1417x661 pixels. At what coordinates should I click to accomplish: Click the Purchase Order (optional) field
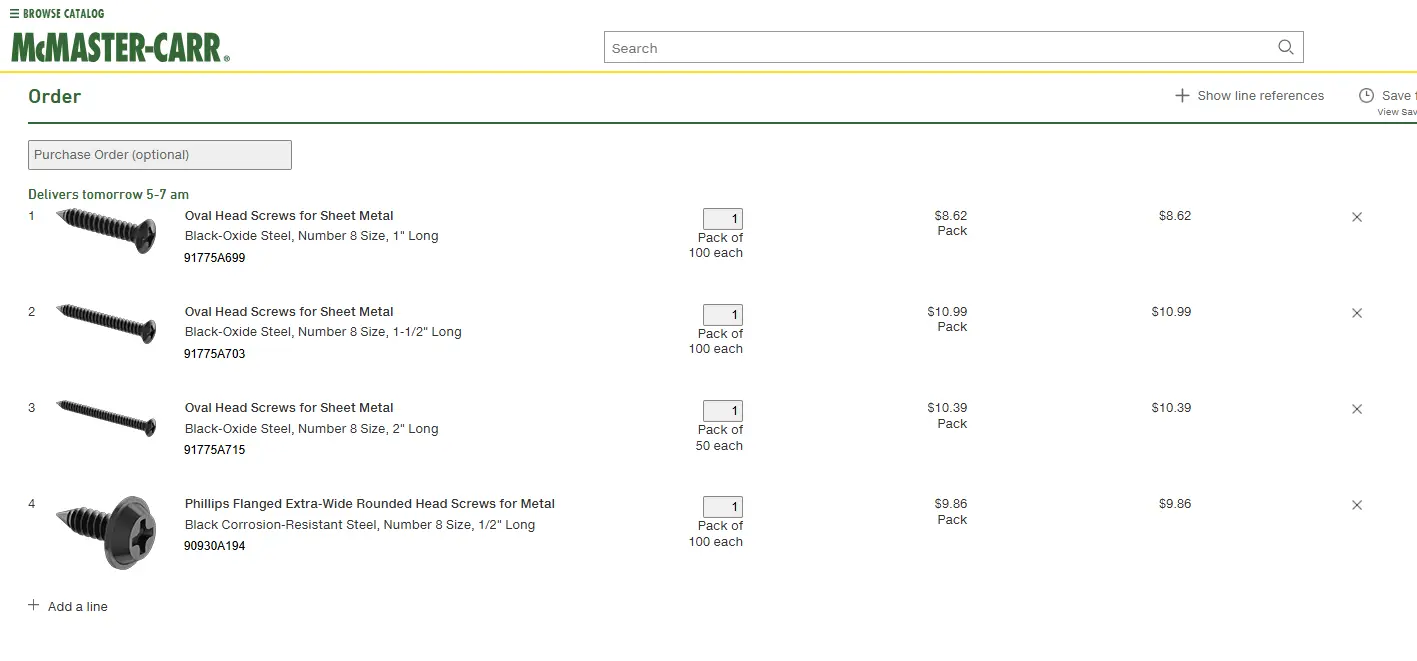160,155
